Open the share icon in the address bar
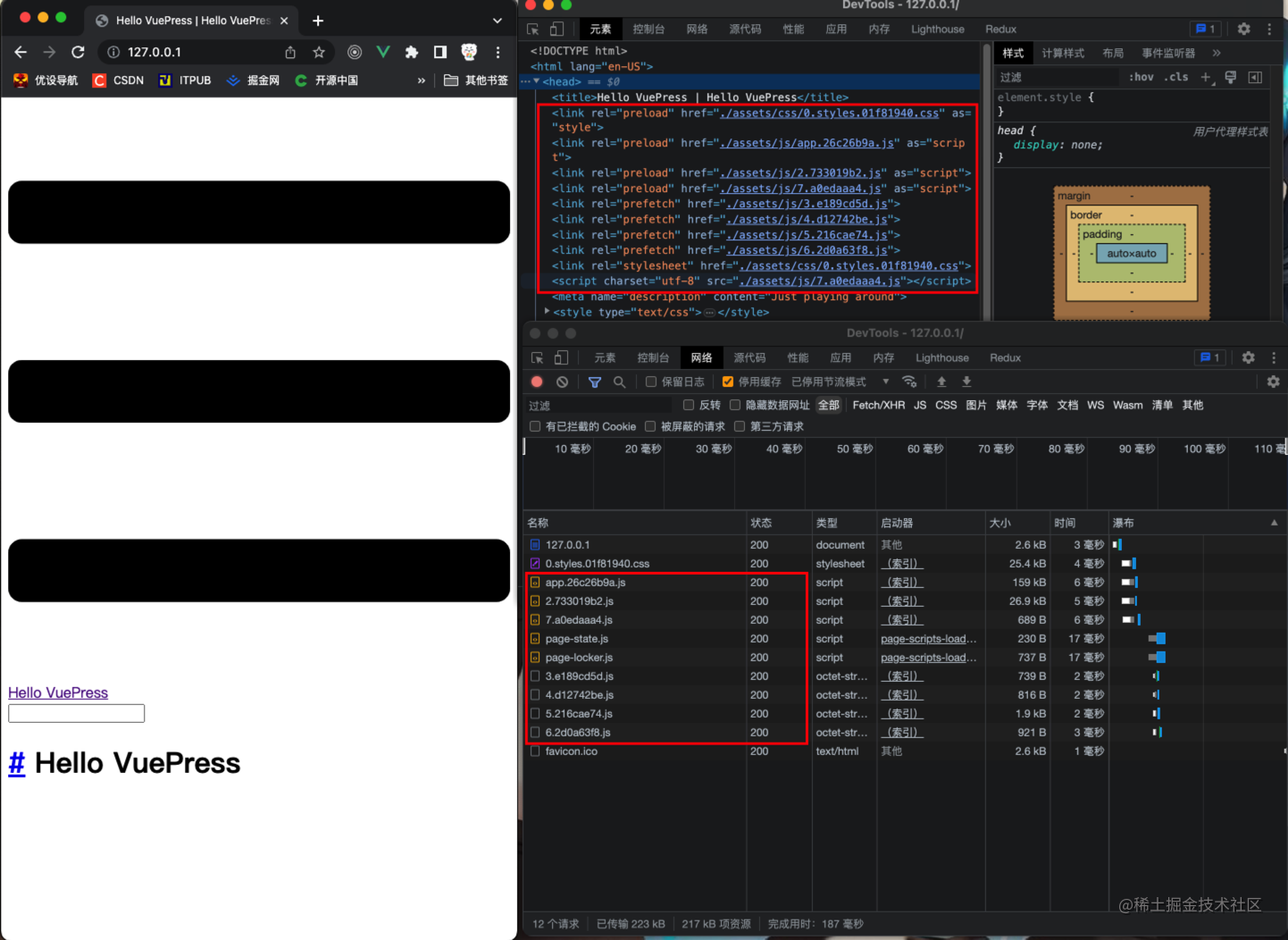This screenshot has width=1288, height=940. [290, 52]
